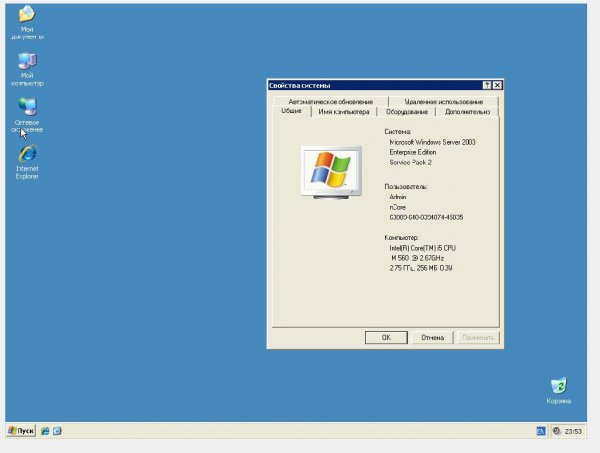Click the tray icon beside the clock
This screenshot has width=600, height=453.
(x=557, y=431)
